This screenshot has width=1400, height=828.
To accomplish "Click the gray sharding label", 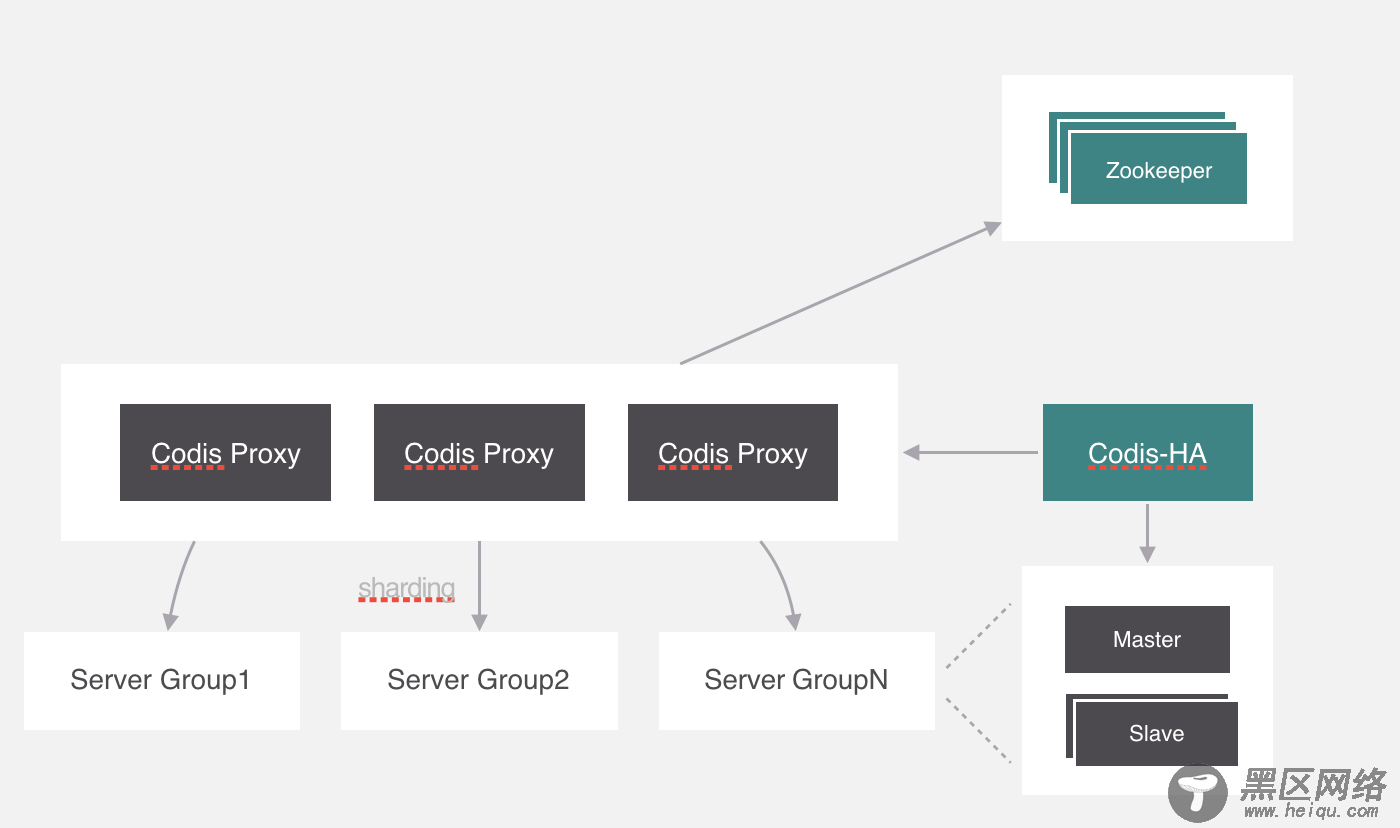I will pos(406,588).
